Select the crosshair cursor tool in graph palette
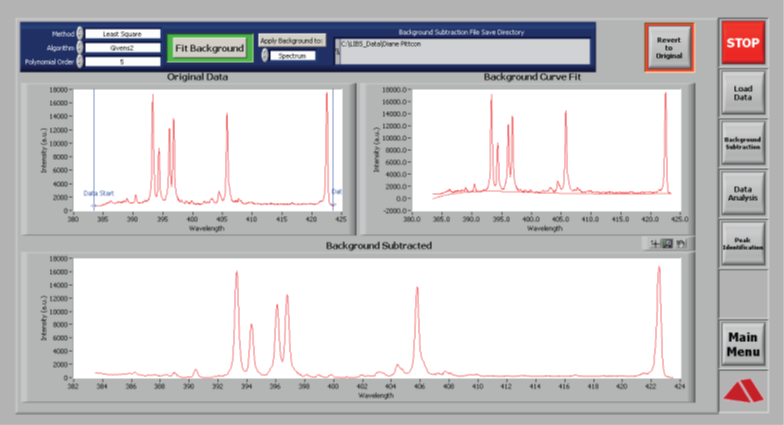Viewport: 784px width, 425px height. tap(655, 244)
